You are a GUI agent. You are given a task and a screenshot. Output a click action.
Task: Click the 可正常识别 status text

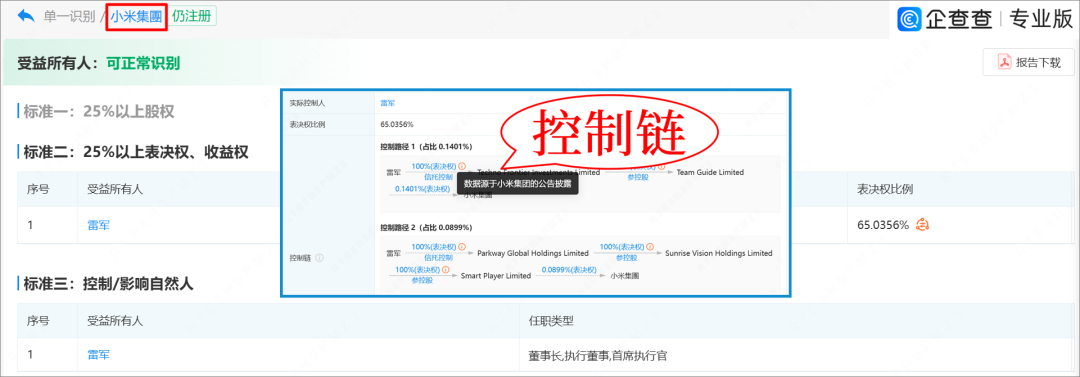click(143, 63)
